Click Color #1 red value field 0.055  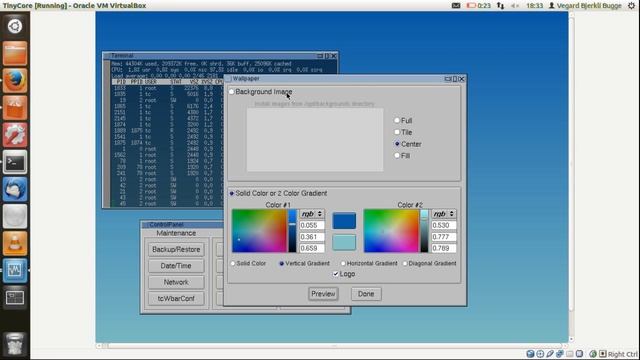(x=312, y=225)
